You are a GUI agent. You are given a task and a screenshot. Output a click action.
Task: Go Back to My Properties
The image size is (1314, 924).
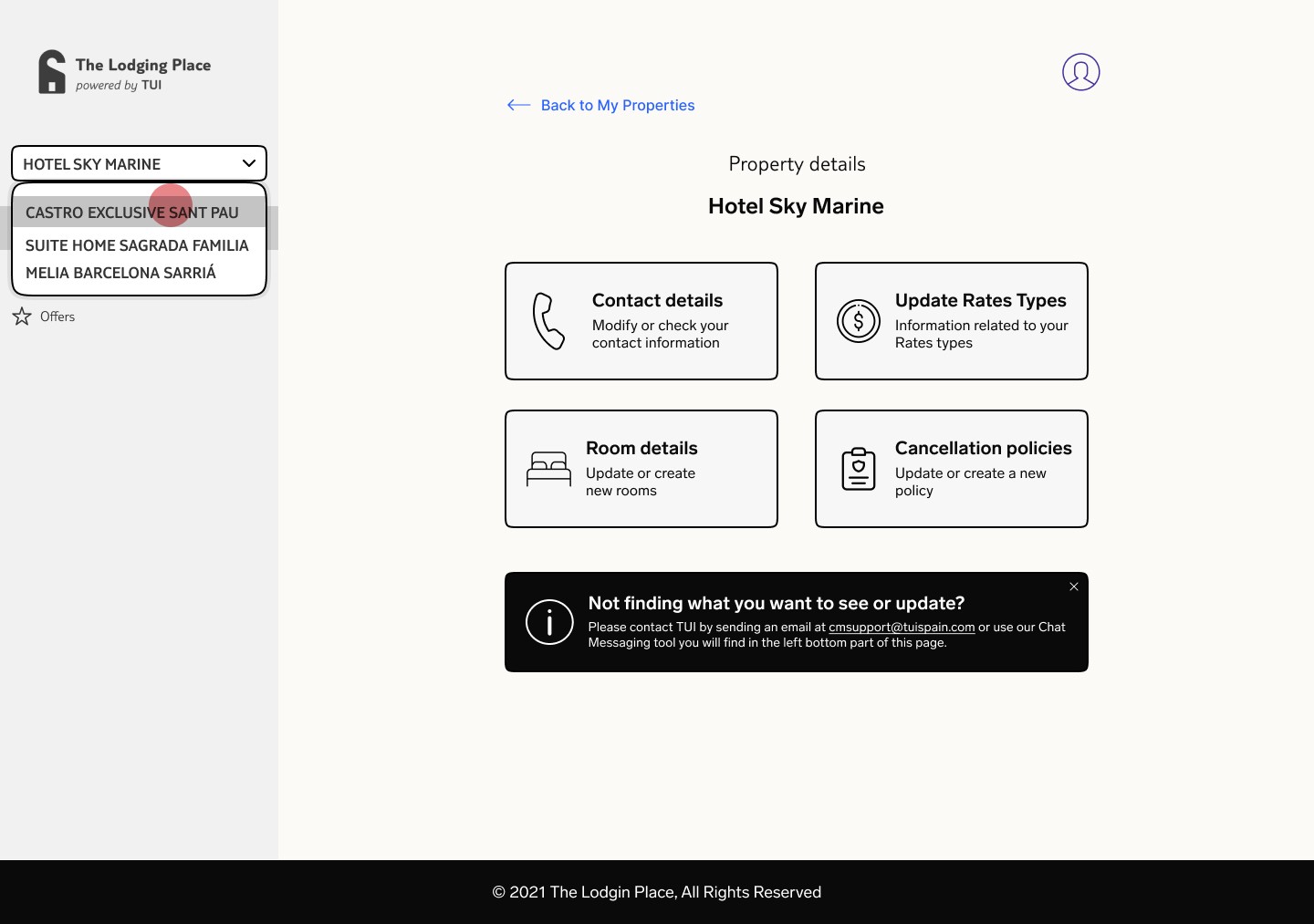[x=618, y=105]
